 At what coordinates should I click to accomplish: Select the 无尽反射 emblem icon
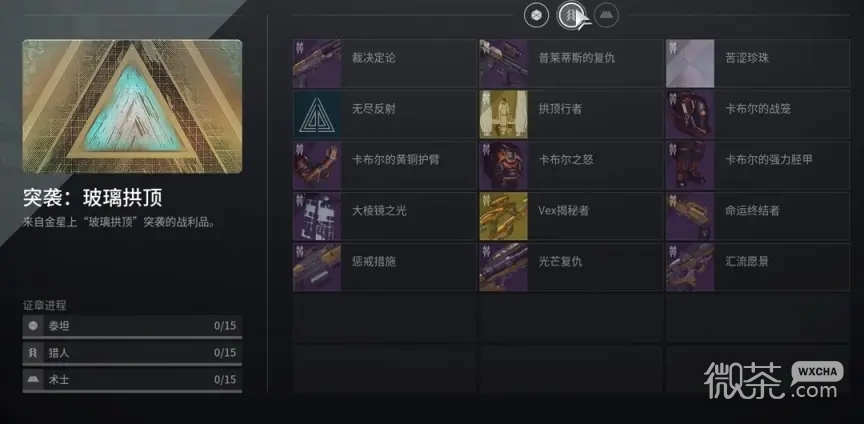point(317,114)
